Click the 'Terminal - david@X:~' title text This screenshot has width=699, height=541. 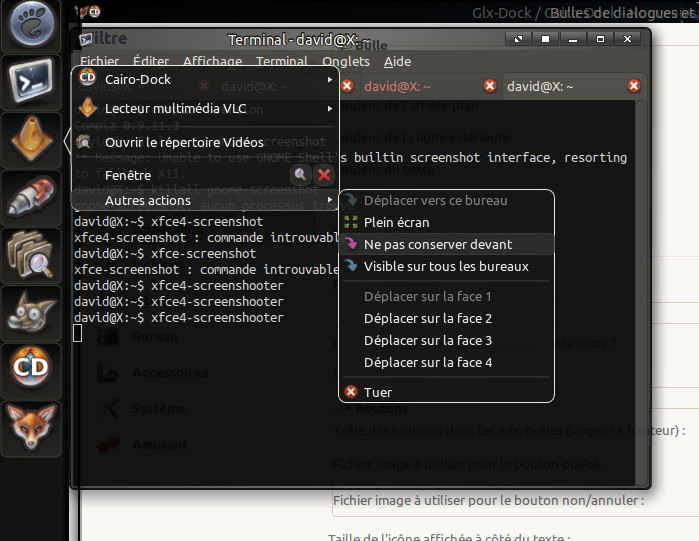tap(299, 40)
